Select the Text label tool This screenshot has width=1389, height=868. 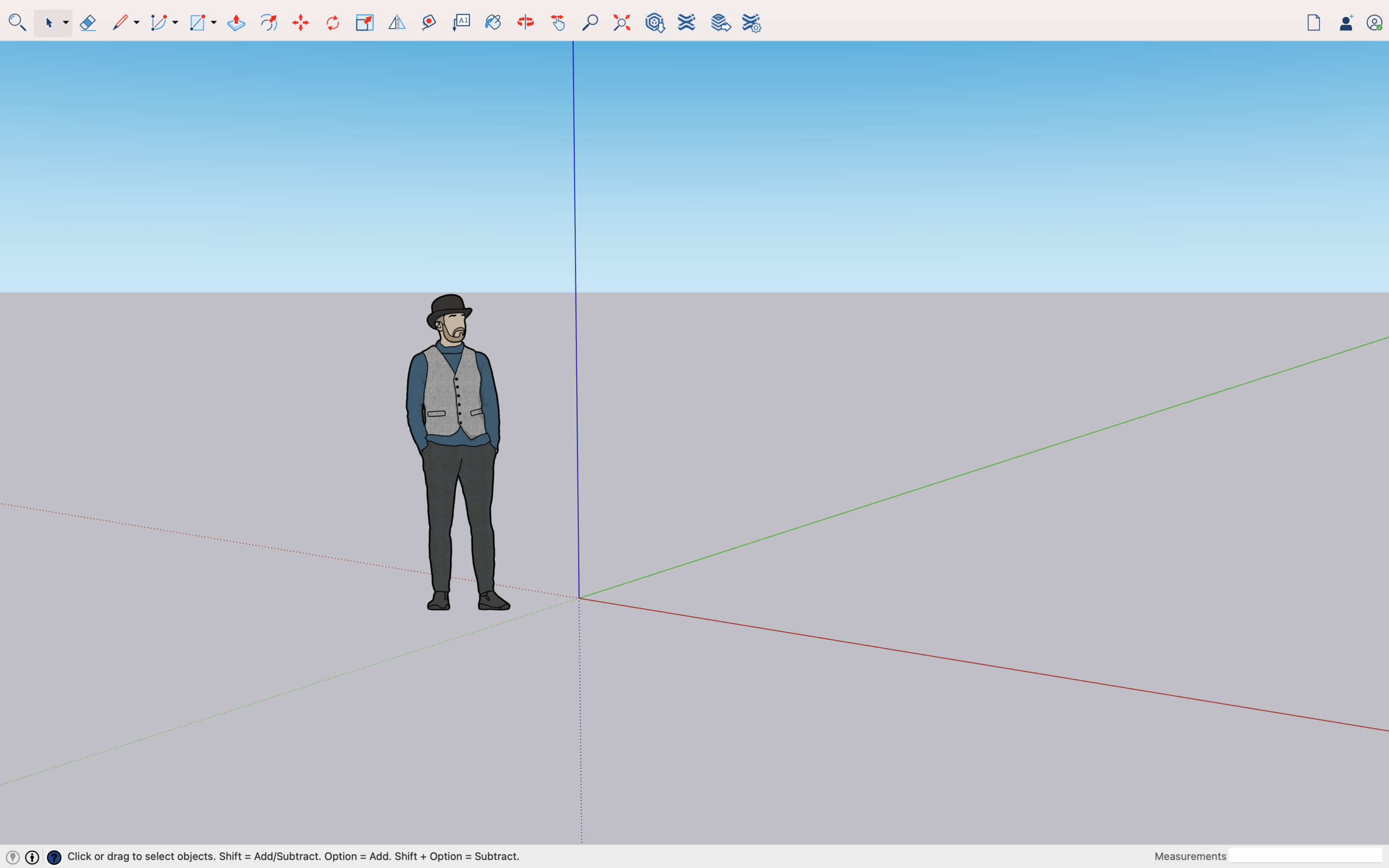tap(462, 23)
